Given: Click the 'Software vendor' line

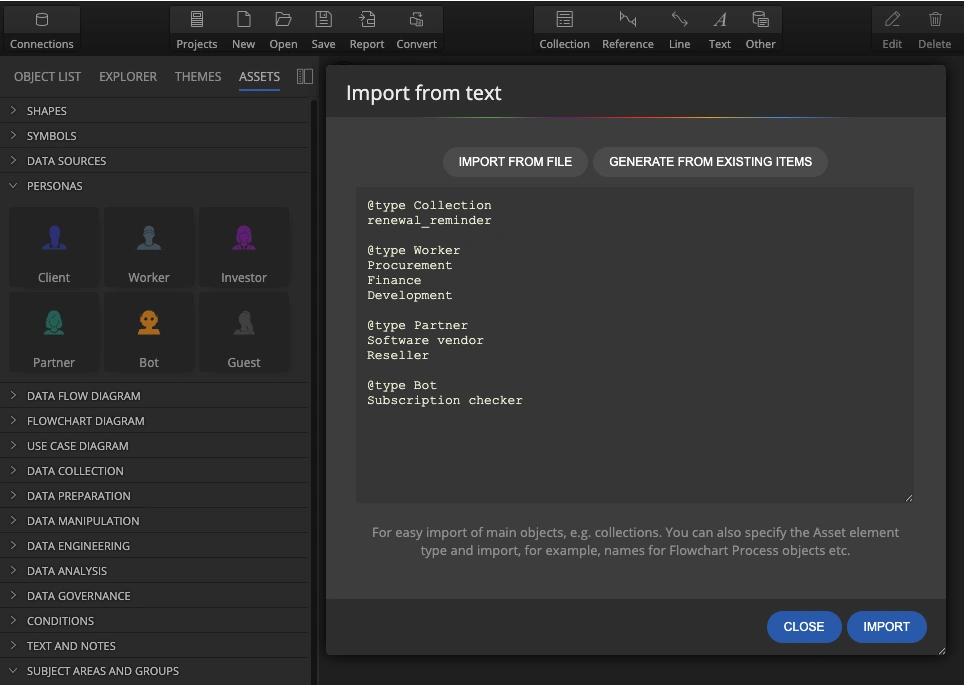Looking at the screenshot, I should coord(425,340).
